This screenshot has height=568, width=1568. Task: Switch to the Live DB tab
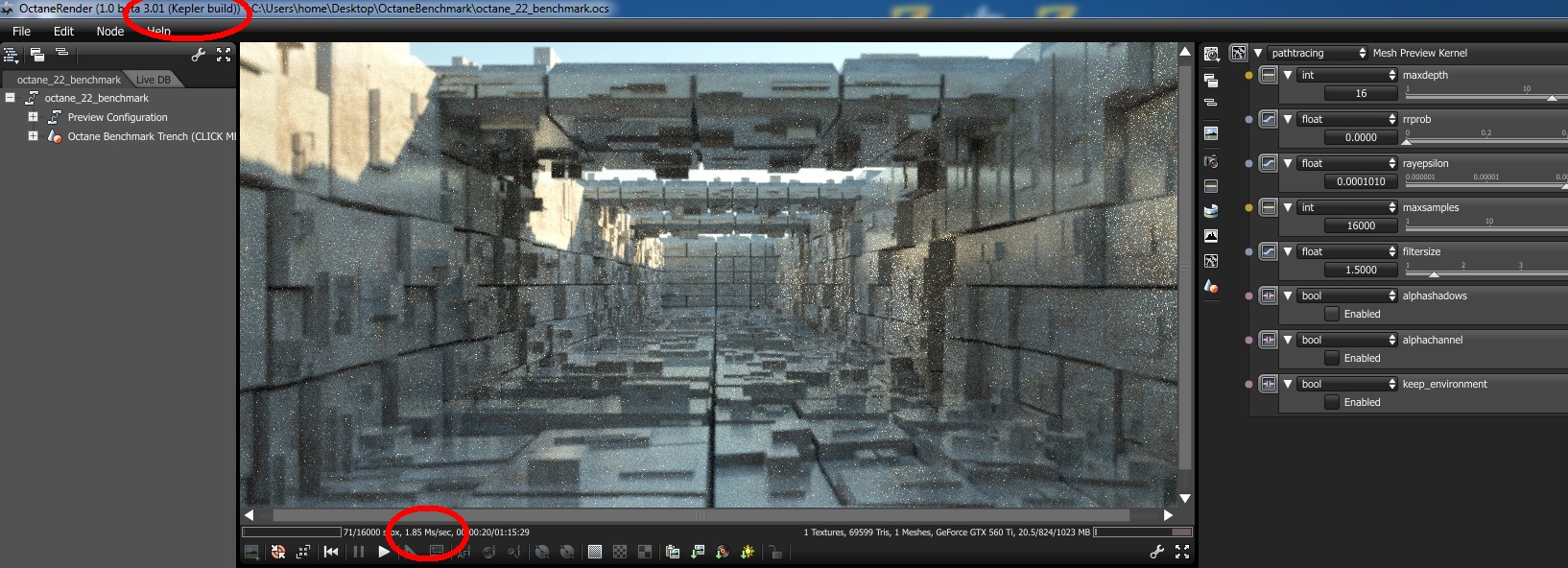click(x=154, y=80)
